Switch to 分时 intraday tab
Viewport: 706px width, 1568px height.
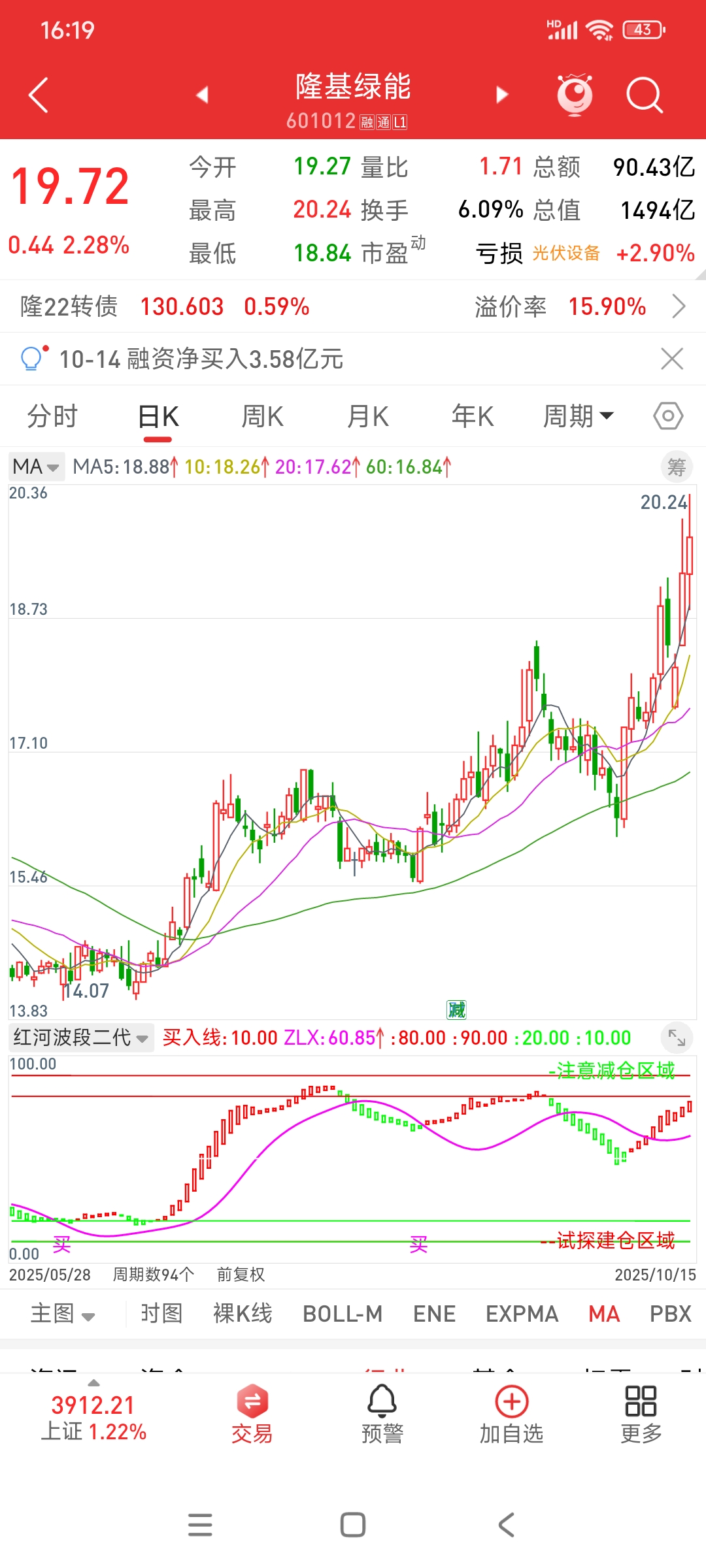click(x=52, y=416)
